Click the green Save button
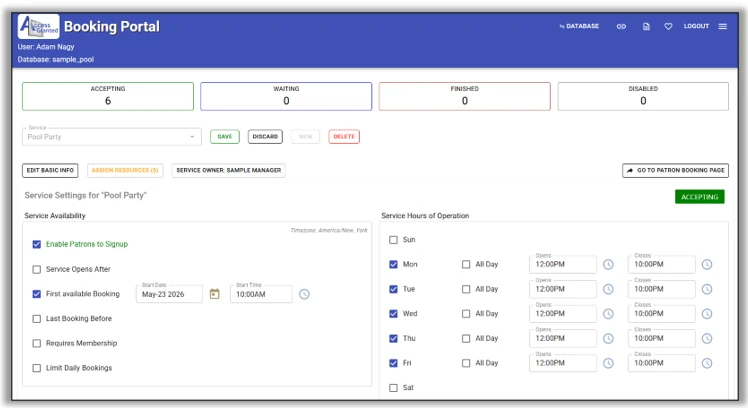This screenshot has height=408, width=748. (224, 137)
